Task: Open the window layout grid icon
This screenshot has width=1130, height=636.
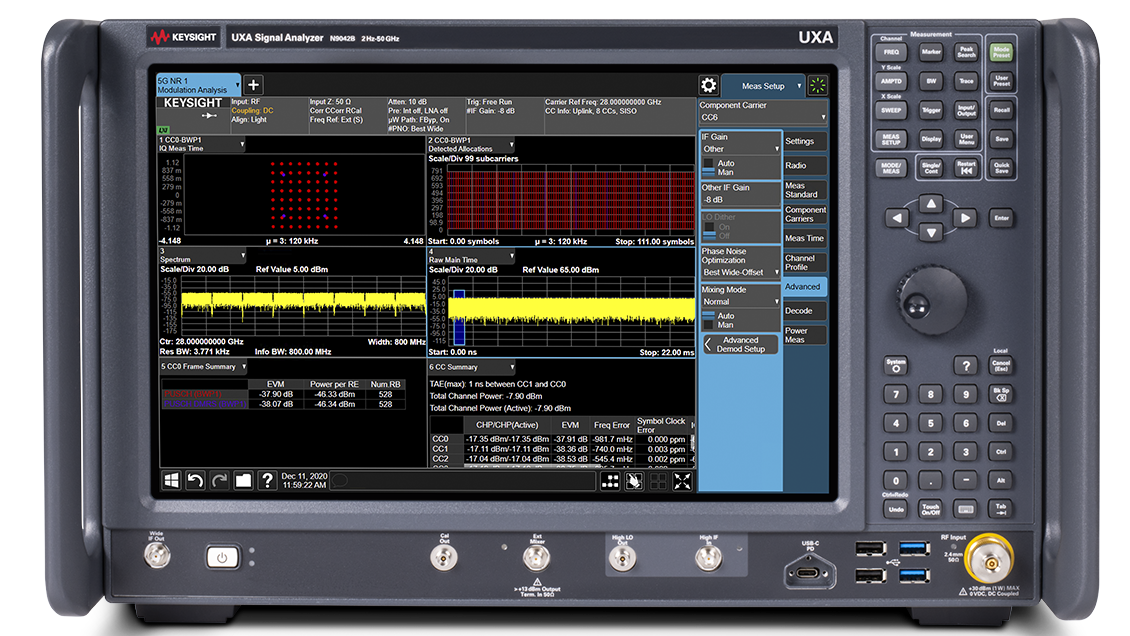Action: (610, 481)
